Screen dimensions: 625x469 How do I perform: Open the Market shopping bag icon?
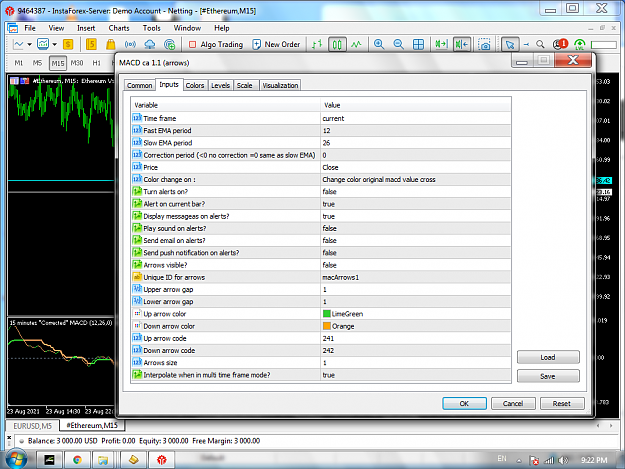[111, 44]
